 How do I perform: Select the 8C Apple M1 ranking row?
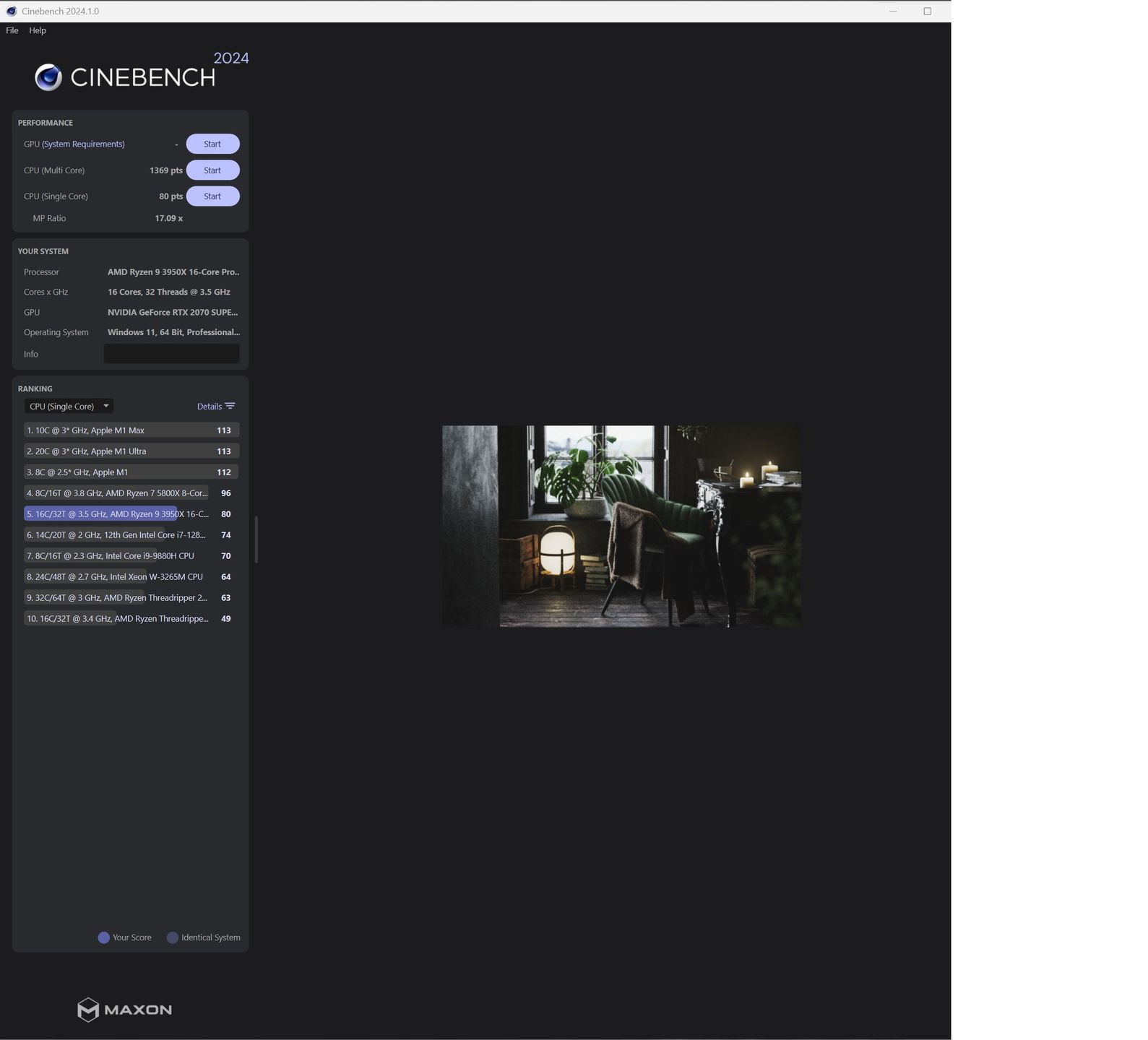(131, 472)
